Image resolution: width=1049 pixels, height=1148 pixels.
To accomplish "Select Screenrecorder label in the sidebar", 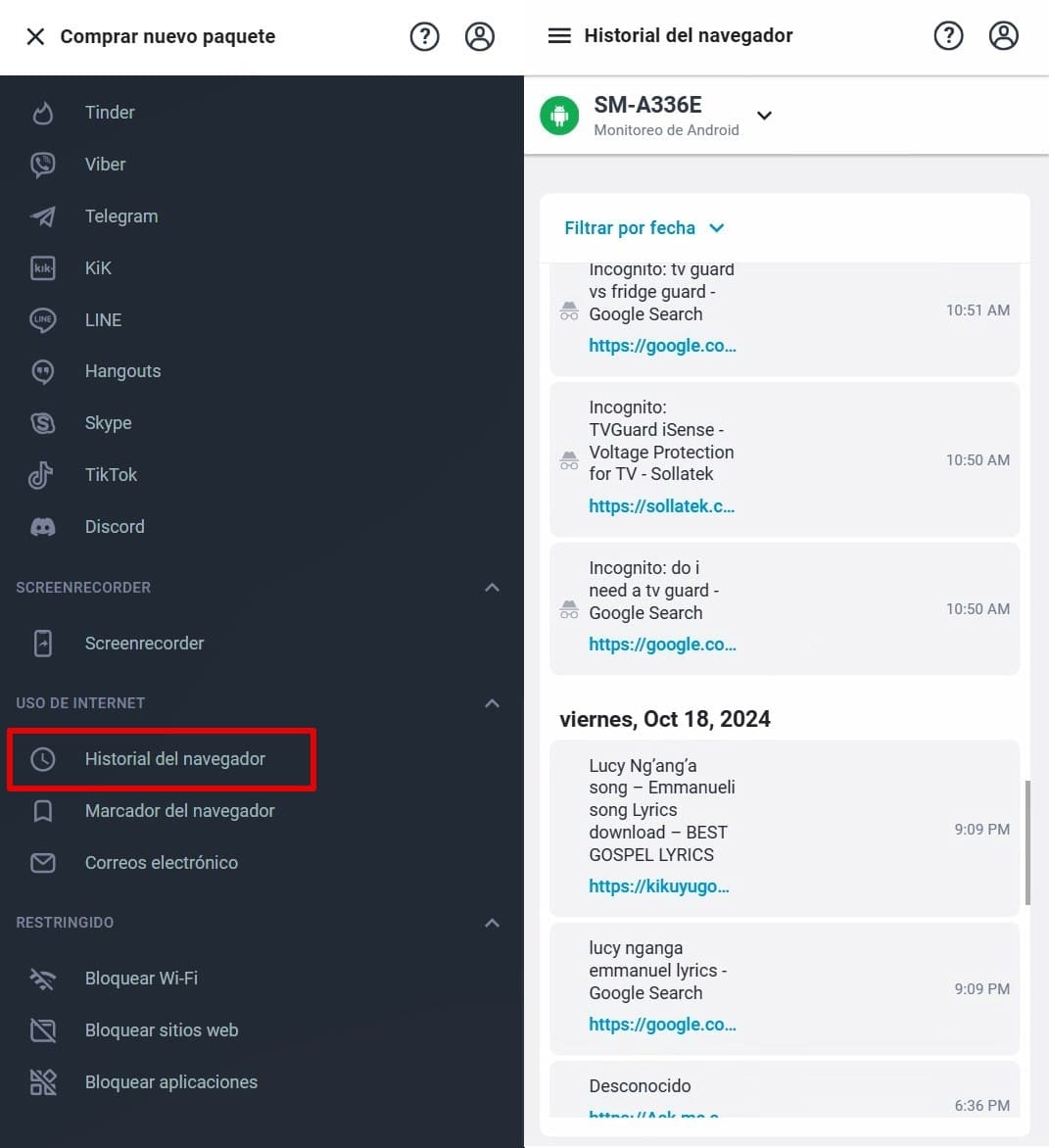I will pyautogui.click(x=144, y=644).
